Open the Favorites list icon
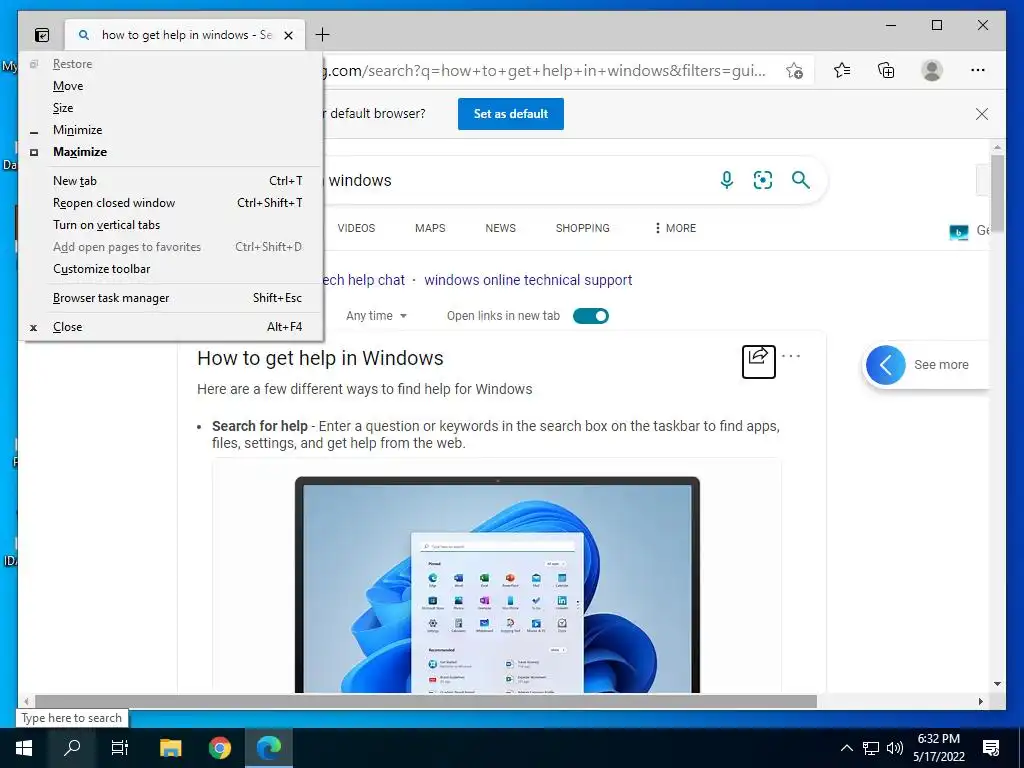Image resolution: width=1024 pixels, height=768 pixels. coord(842,70)
